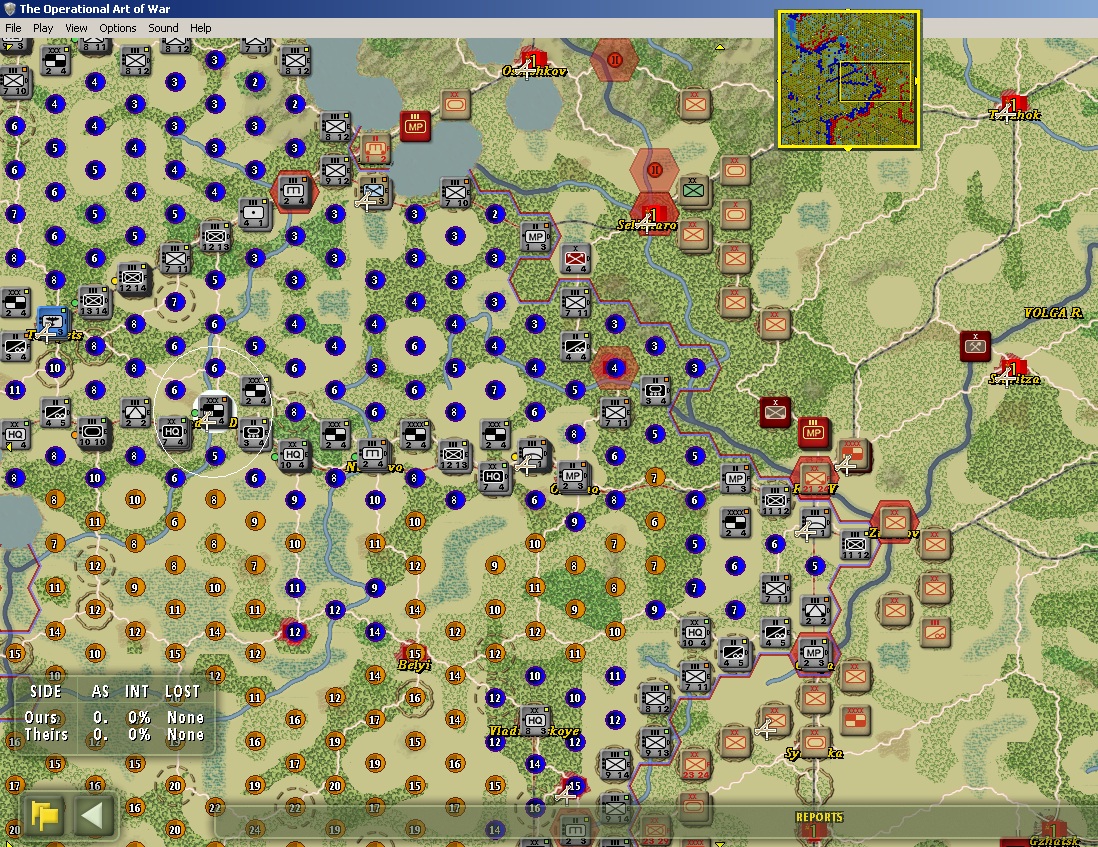Click the red II hex above Selizharovo
The image size is (1098, 847).
point(655,170)
